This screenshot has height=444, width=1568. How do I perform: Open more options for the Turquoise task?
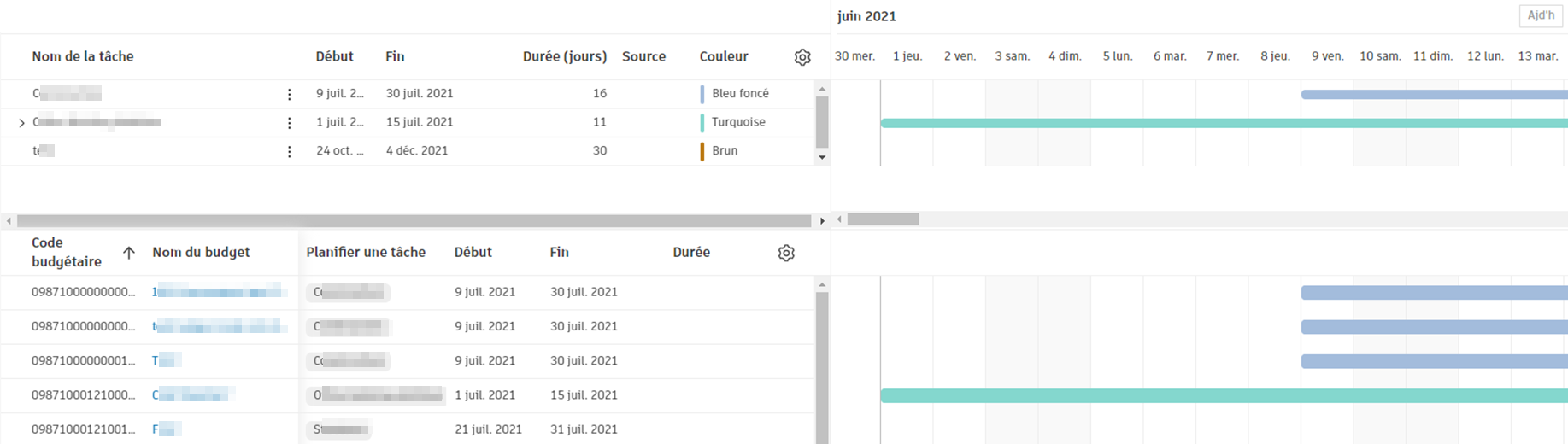point(290,123)
